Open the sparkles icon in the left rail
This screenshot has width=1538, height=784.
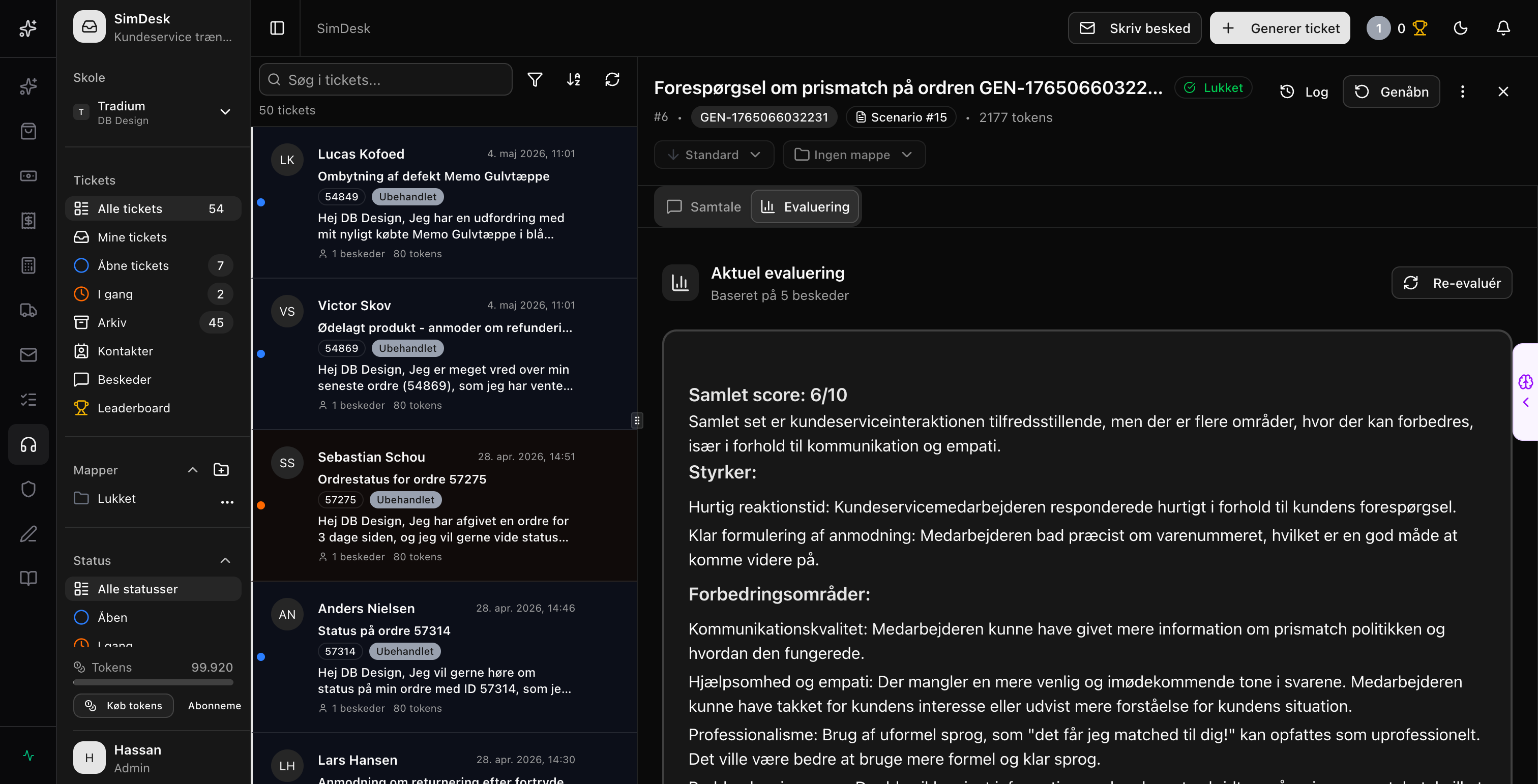[28, 86]
